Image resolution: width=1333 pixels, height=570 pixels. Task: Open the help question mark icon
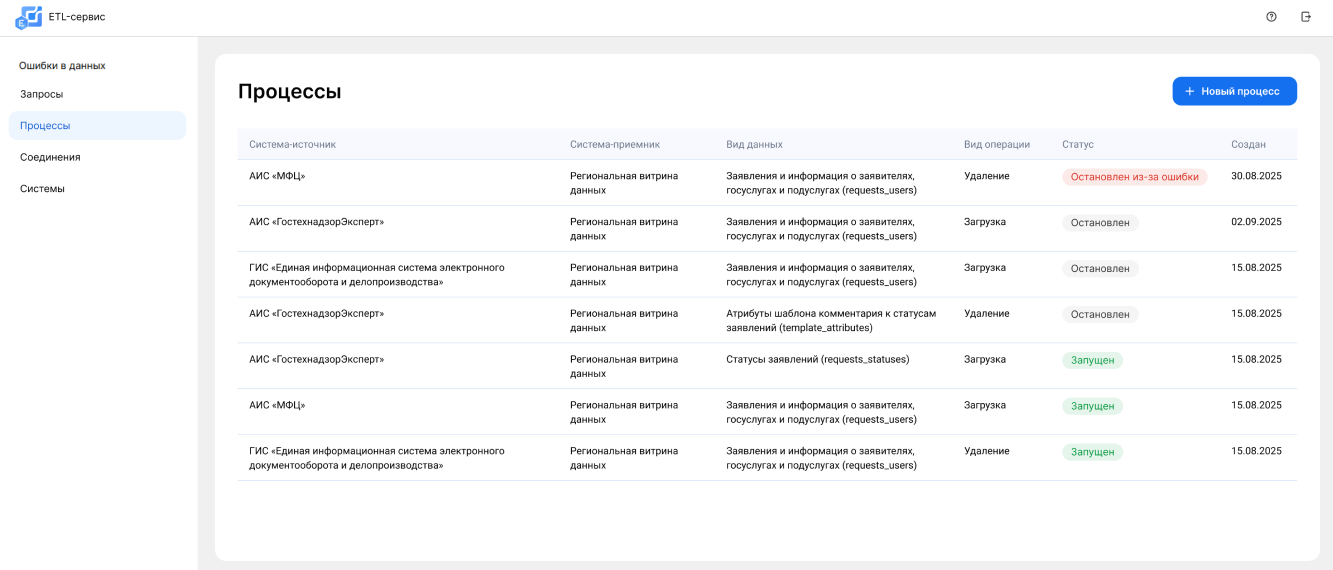[x=1271, y=17]
